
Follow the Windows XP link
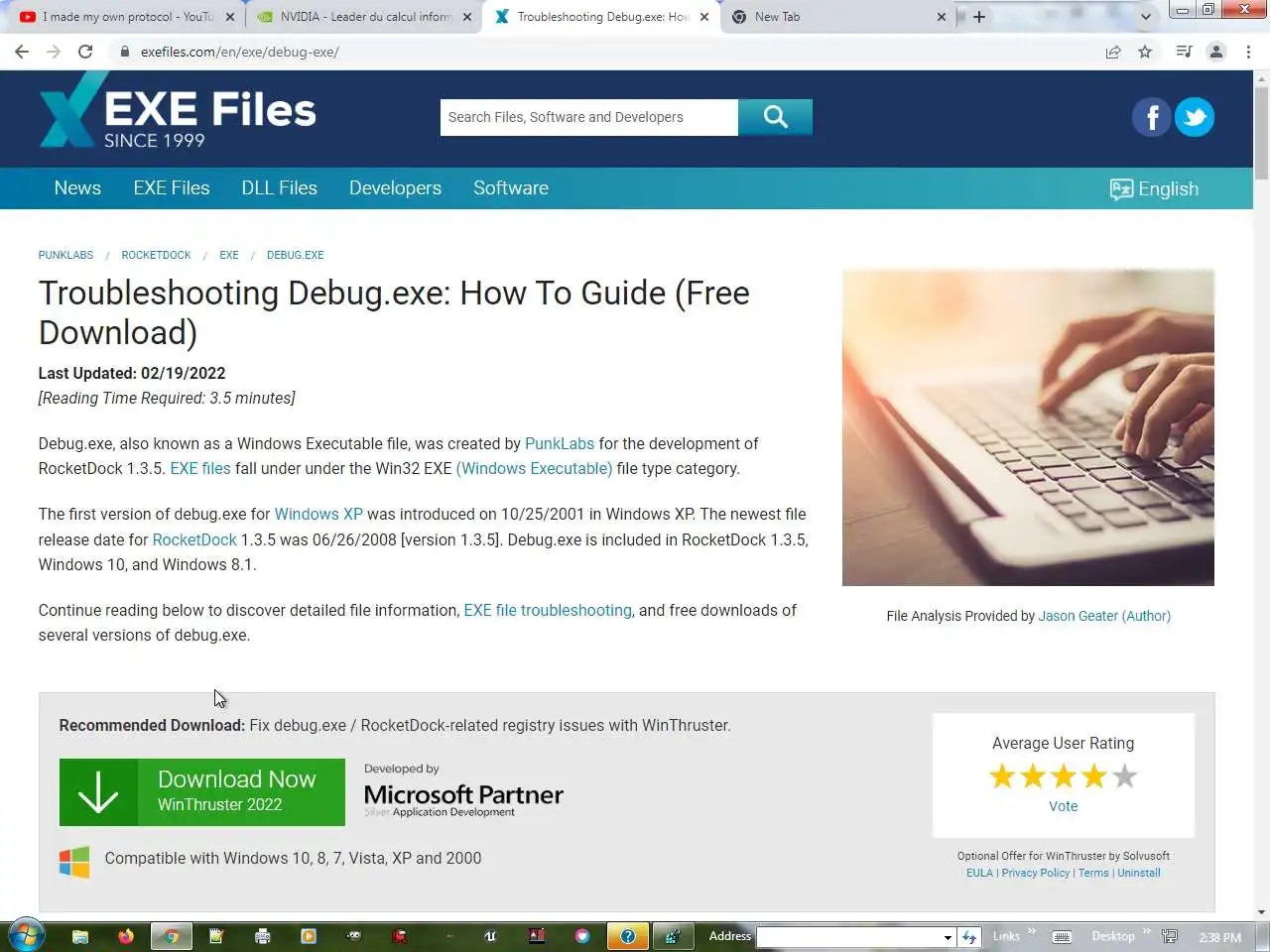pyautogui.click(x=318, y=514)
